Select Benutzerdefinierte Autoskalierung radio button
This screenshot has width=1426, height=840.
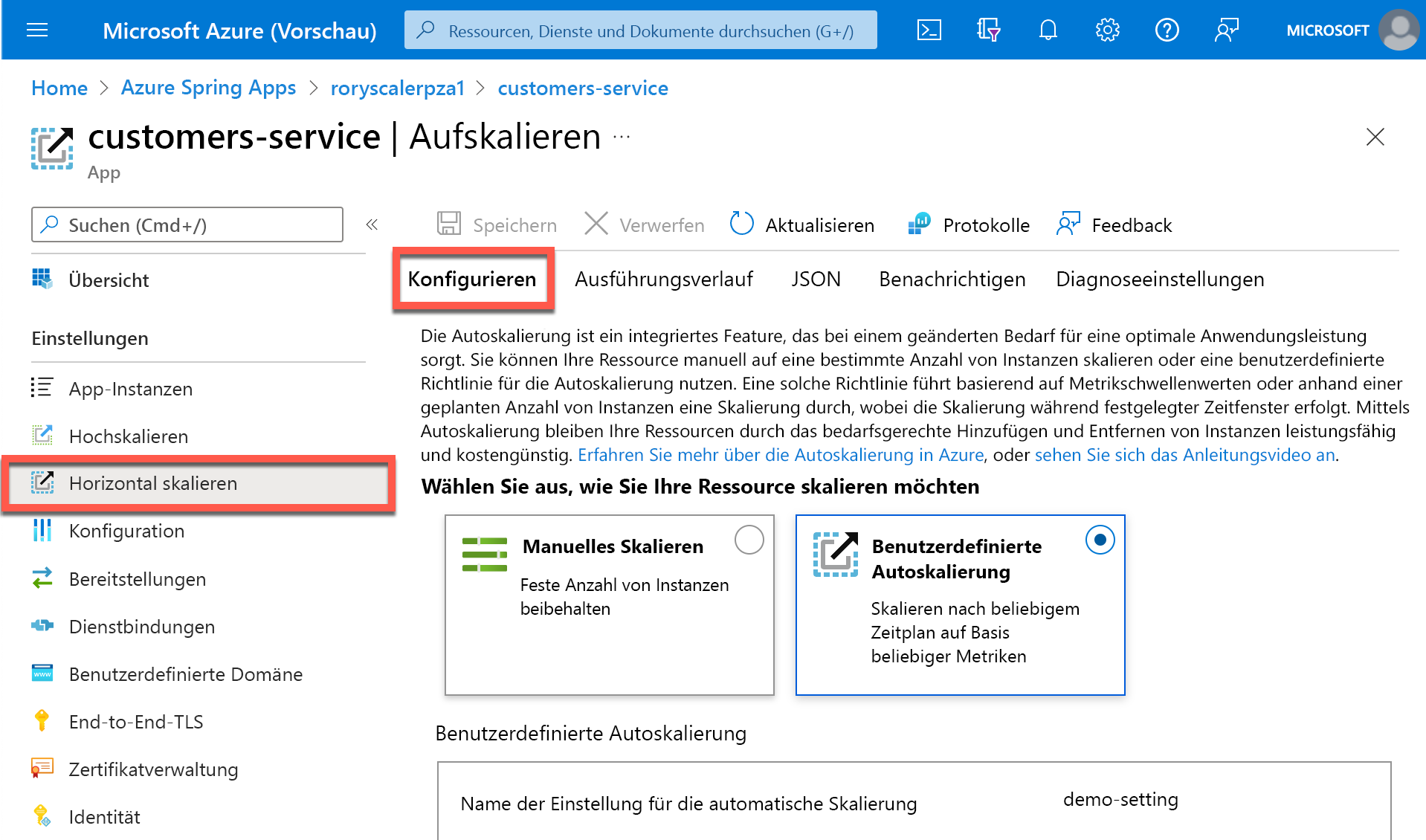point(1100,540)
